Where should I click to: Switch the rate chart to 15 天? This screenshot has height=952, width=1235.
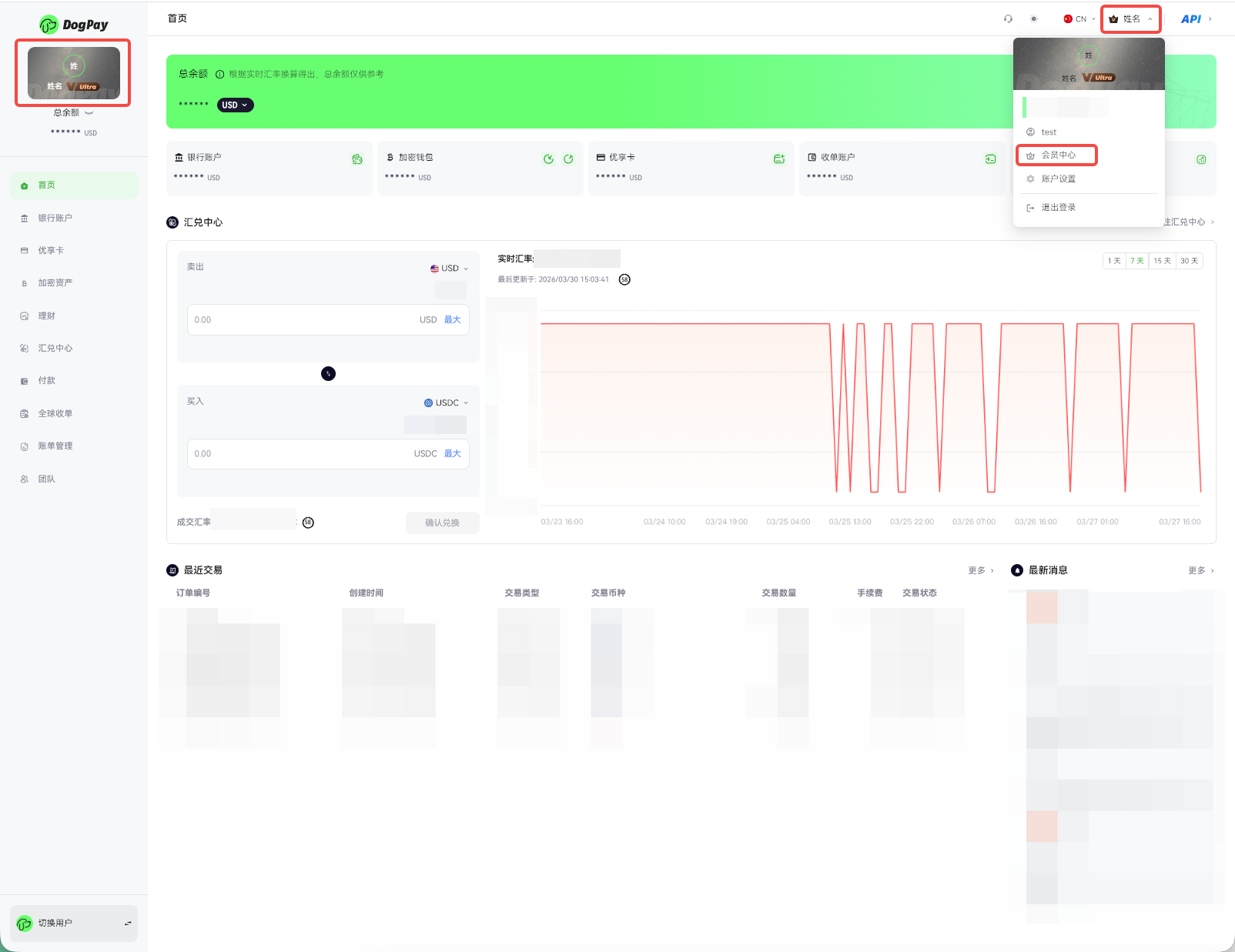[1163, 261]
